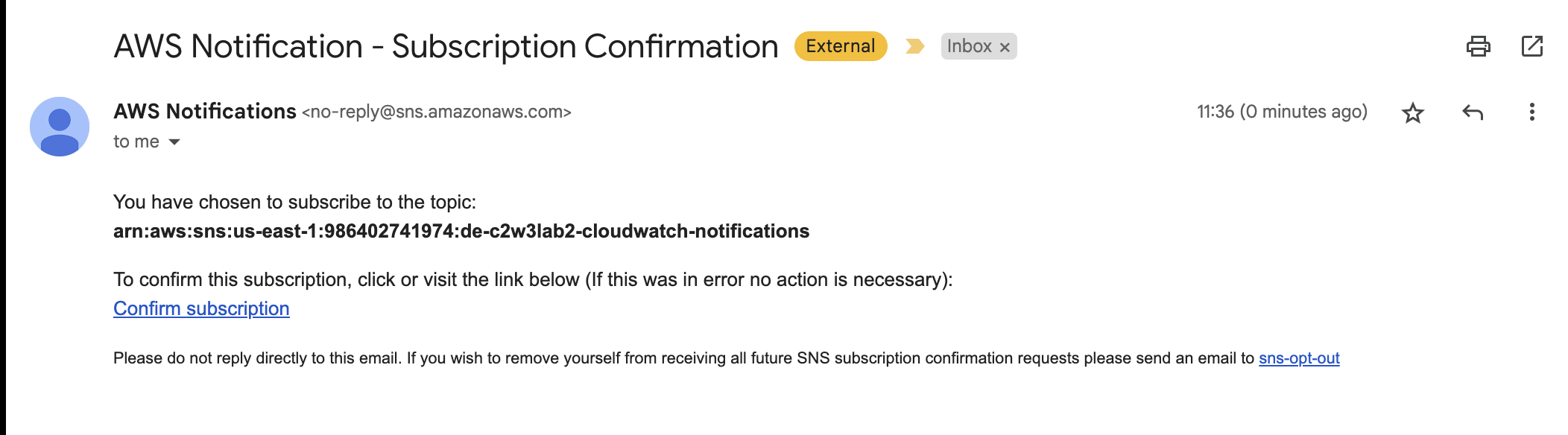This screenshot has width=1568, height=435.
Task: Click the Inbox label text
Action: click(969, 46)
